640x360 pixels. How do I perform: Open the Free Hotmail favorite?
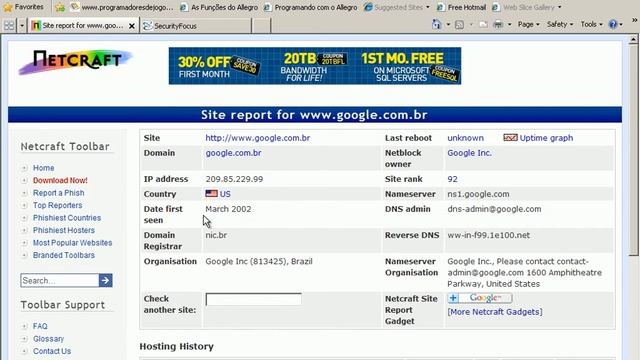[x=461, y=7]
